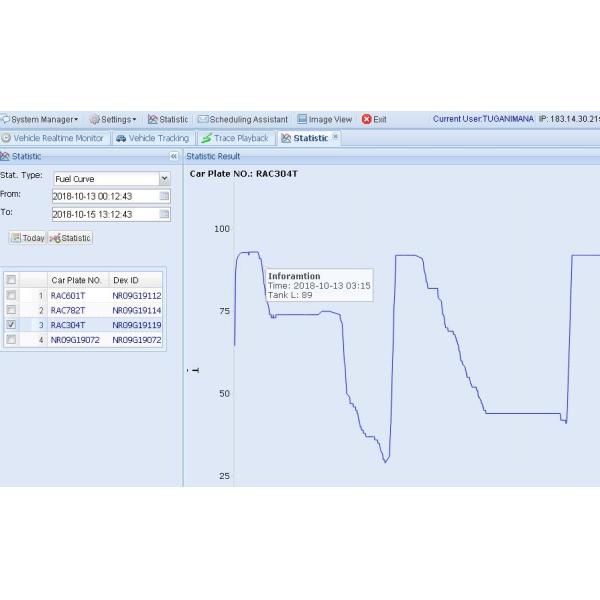Open the Settings dropdown menu
Screen dimensions: 600x600
pyautogui.click(x=113, y=119)
